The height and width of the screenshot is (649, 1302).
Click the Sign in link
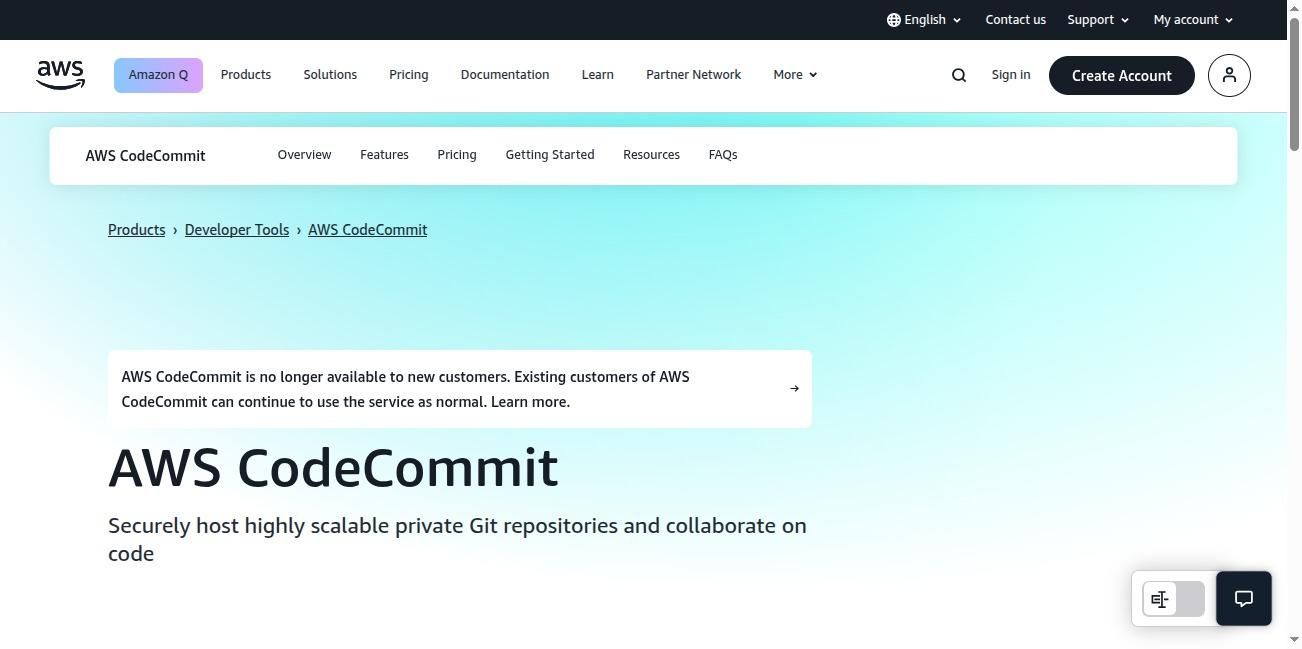point(1011,75)
